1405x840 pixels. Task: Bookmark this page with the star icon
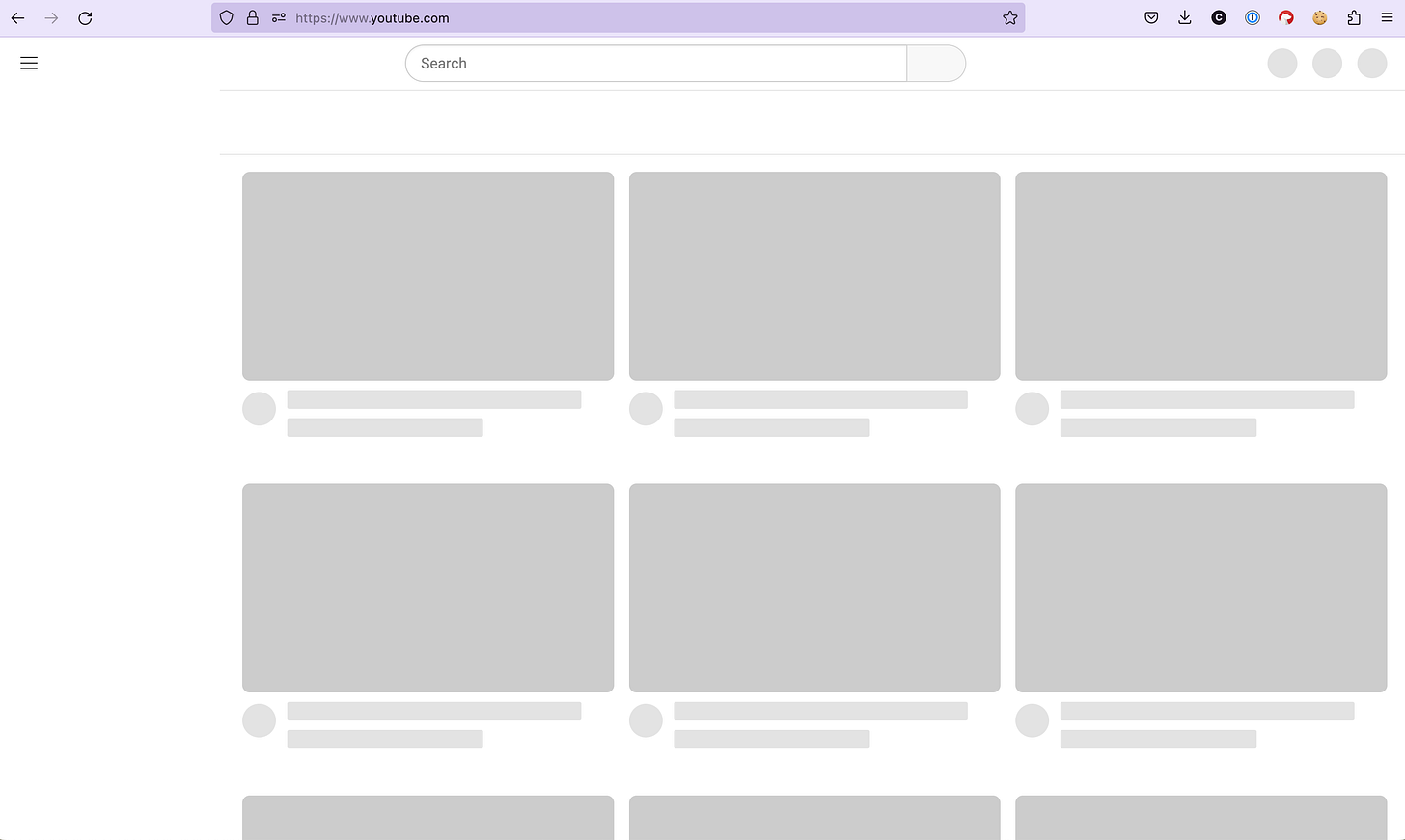[x=1009, y=18]
